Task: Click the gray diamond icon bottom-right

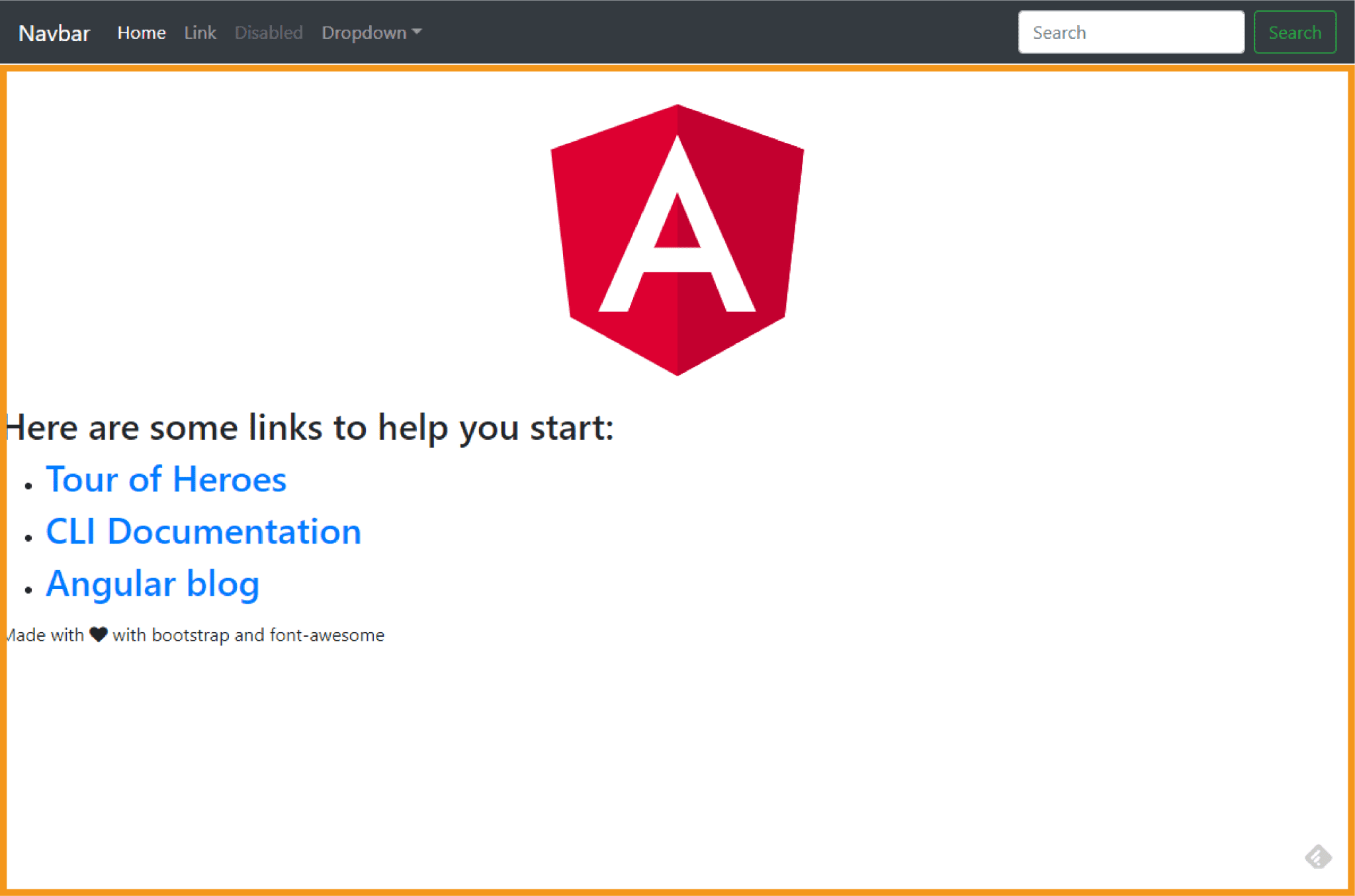Action: [1318, 857]
